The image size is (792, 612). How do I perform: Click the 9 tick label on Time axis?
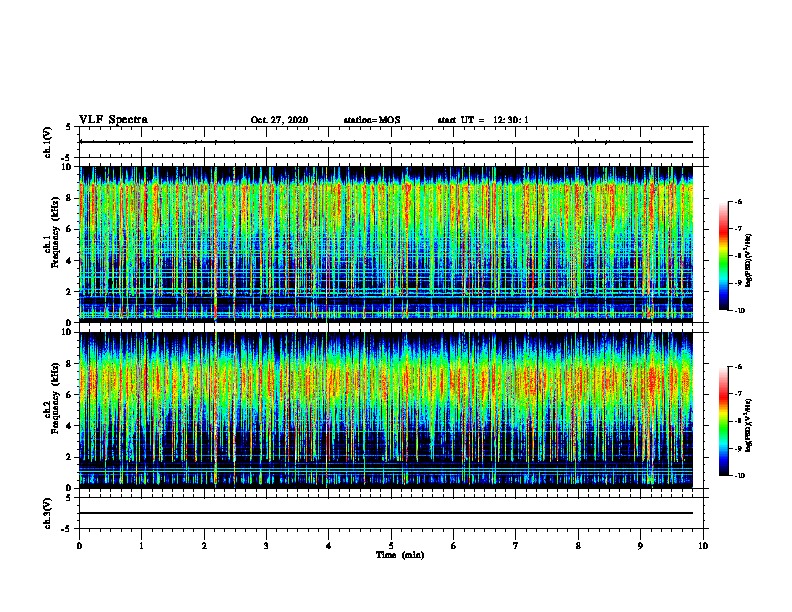[x=640, y=546]
